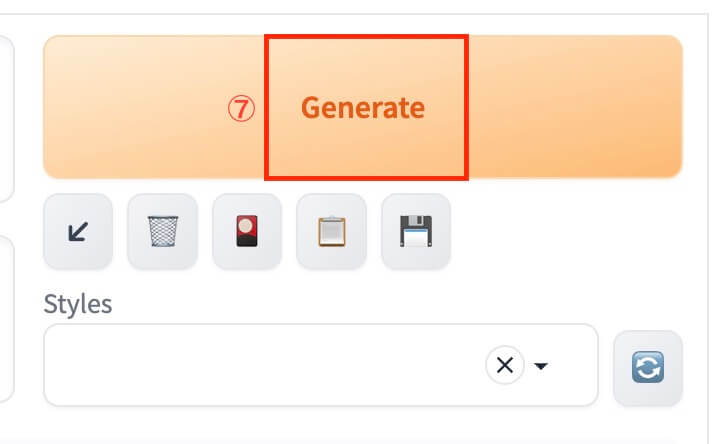Apply selected styles with the clipboard icon
This screenshot has width=723, height=444.
pos(331,231)
